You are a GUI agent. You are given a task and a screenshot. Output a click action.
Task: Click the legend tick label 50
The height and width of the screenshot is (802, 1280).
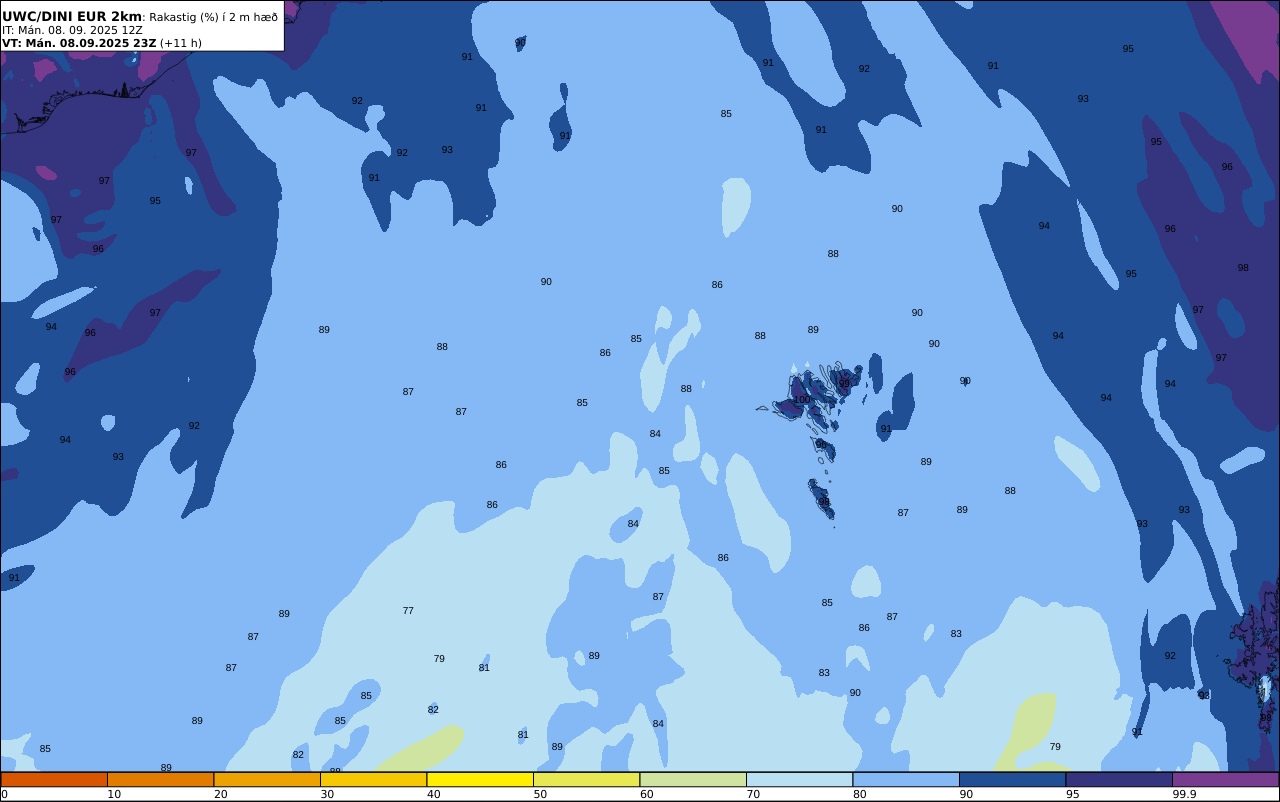(x=540, y=794)
